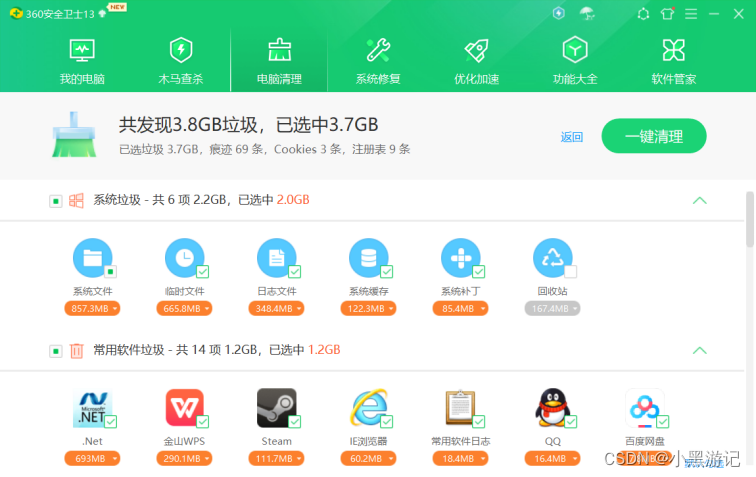Image resolution: width=756 pixels, height=477 pixels.
Task: Open the 111.7MB size dropdown
Action: 276,459
